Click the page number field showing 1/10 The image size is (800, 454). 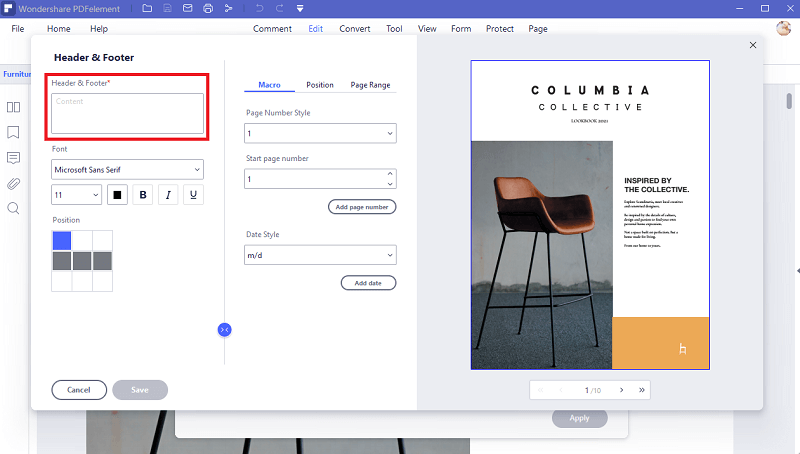click(592, 390)
